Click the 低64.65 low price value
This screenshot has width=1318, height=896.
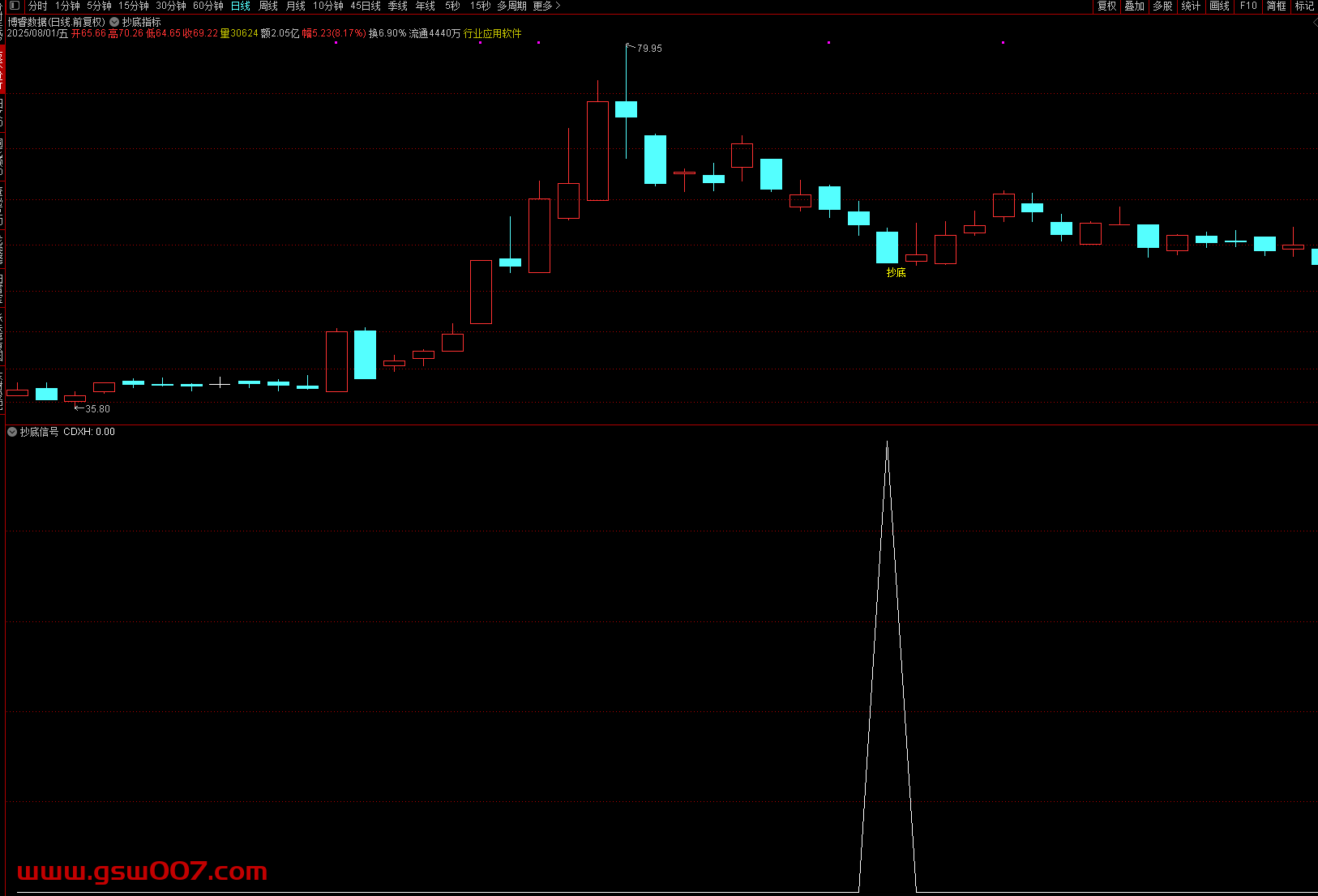163,33
